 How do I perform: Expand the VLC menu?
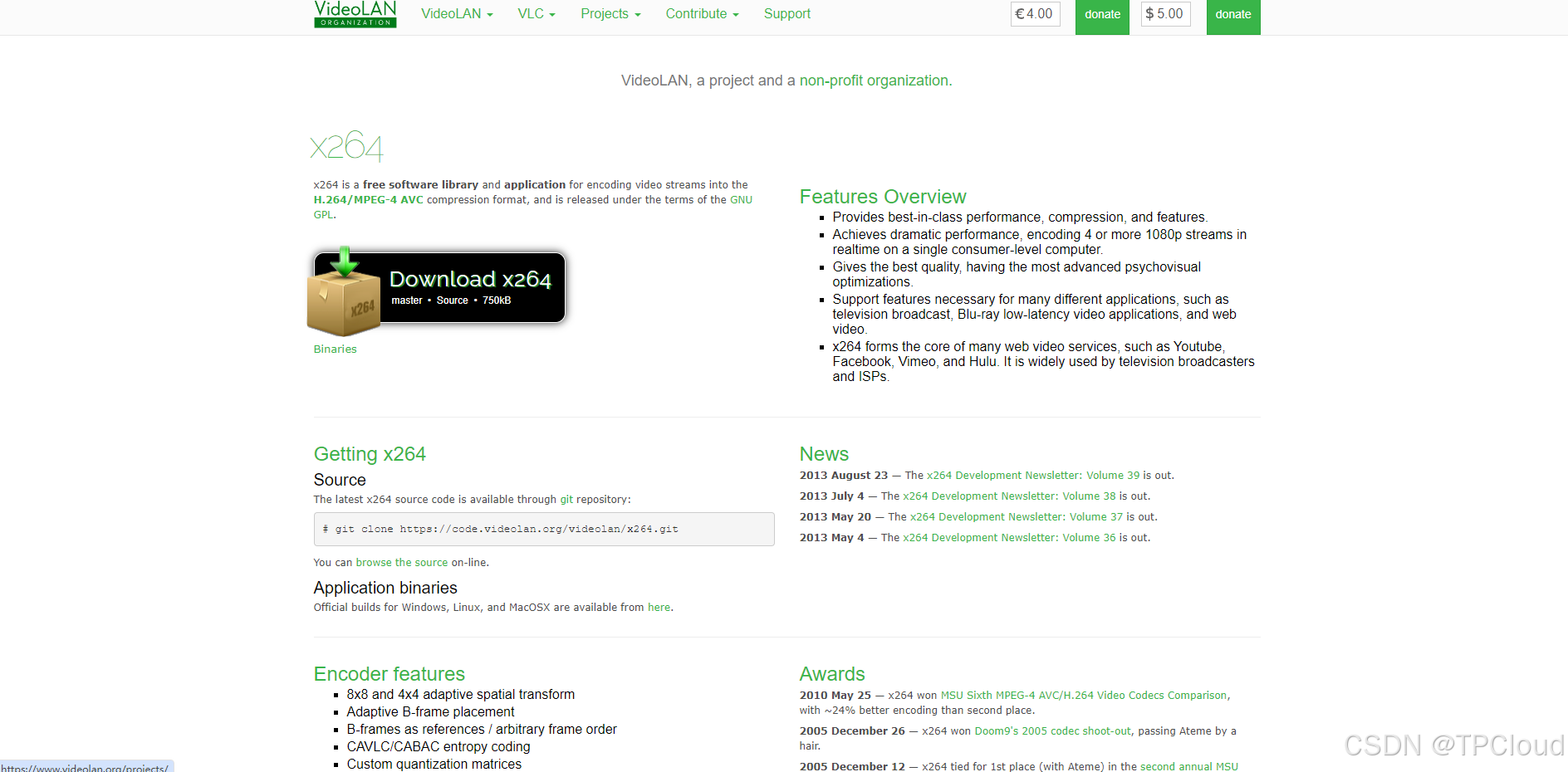537,14
